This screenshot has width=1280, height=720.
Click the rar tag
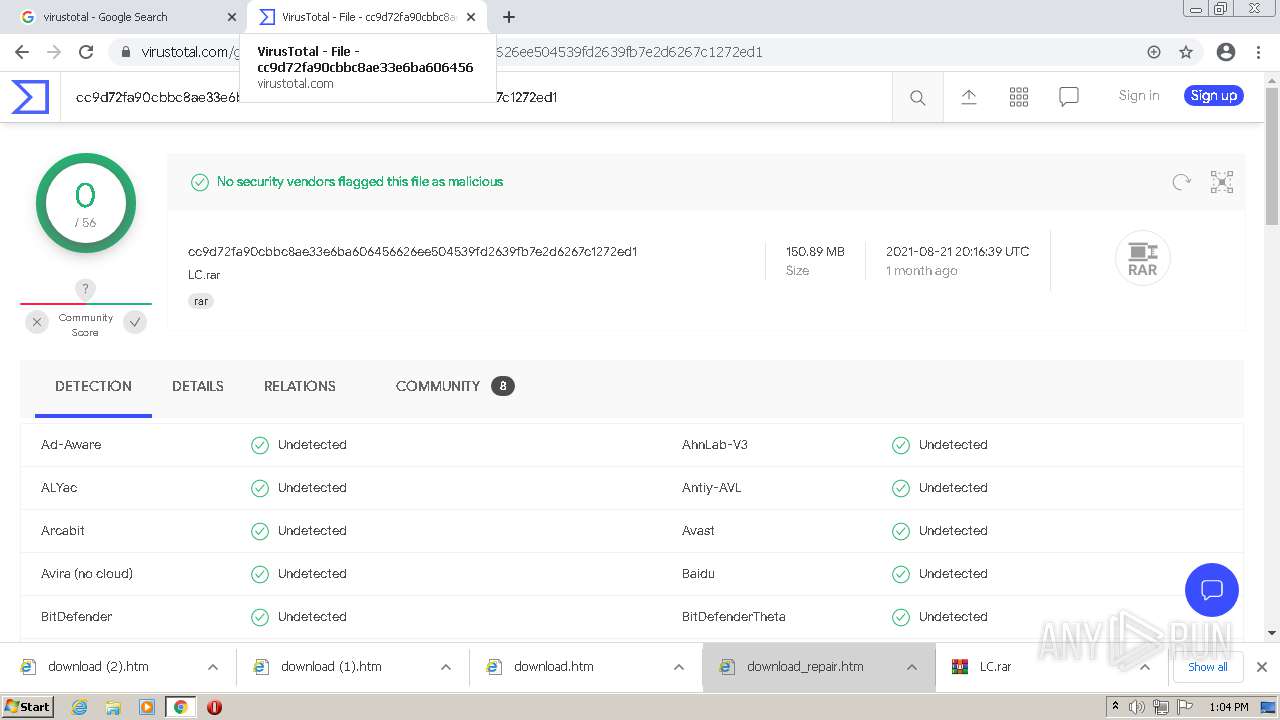(x=201, y=301)
